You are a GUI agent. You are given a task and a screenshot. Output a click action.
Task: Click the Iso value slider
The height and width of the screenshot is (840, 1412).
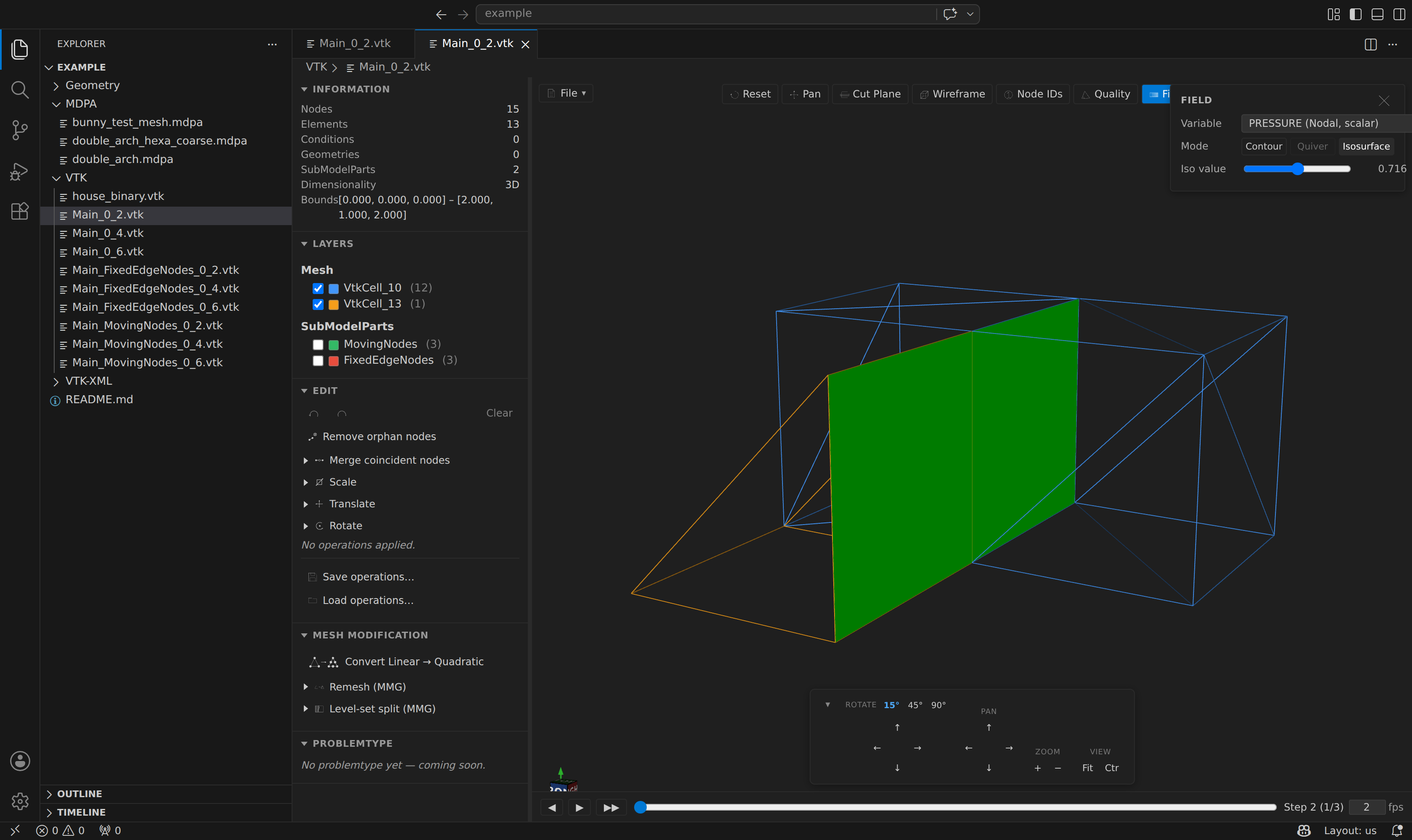[1297, 169]
